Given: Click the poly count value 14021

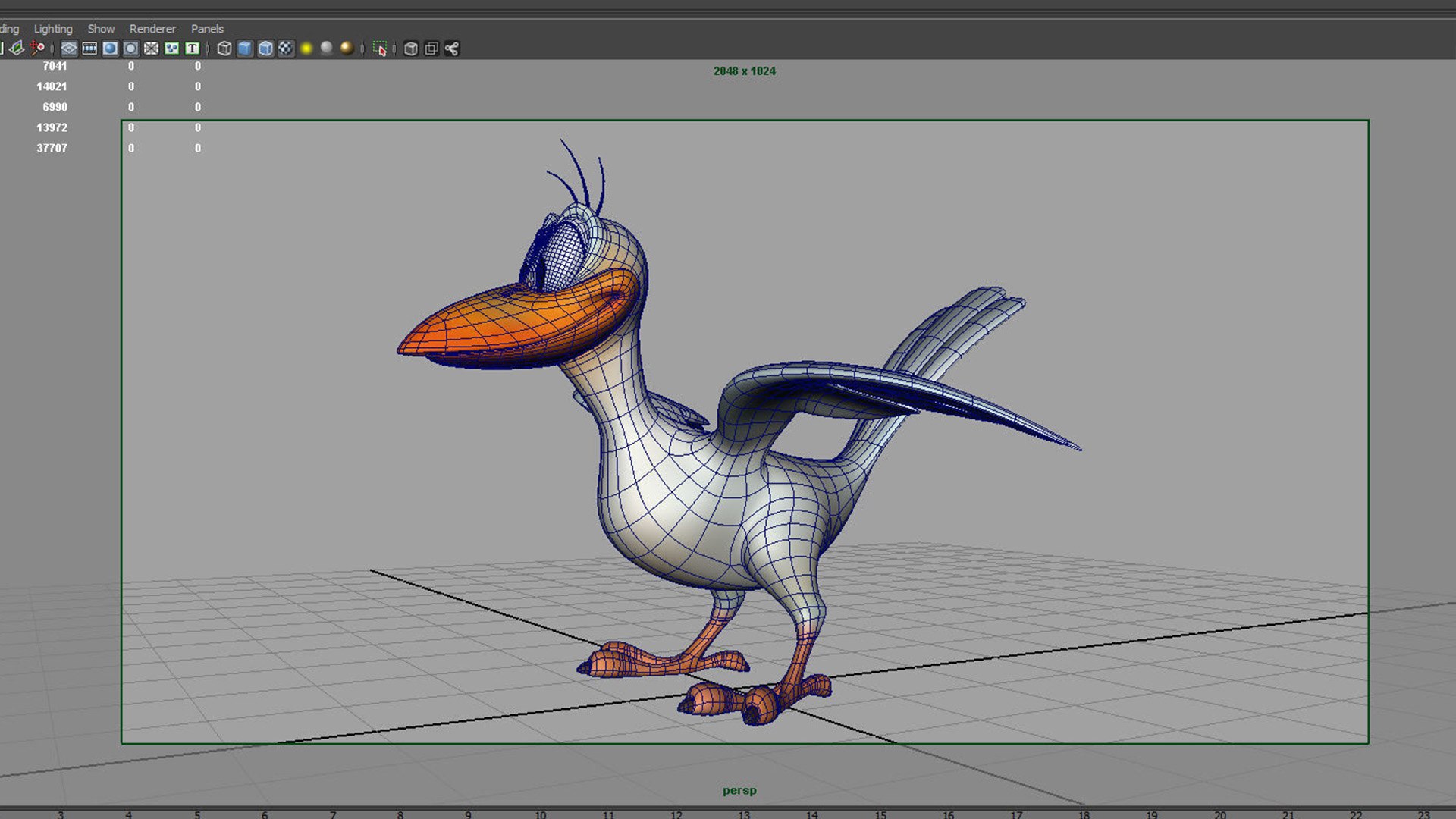Looking at the screenshot, I should tap(52, 86).
